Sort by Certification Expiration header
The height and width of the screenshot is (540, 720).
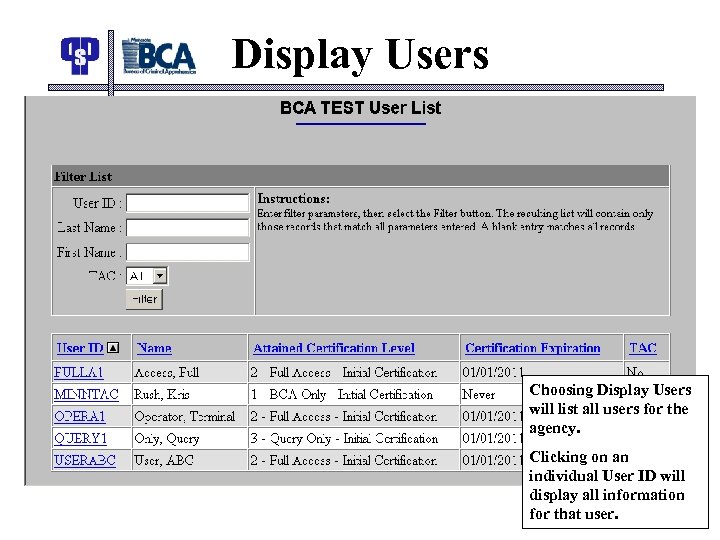533,348
